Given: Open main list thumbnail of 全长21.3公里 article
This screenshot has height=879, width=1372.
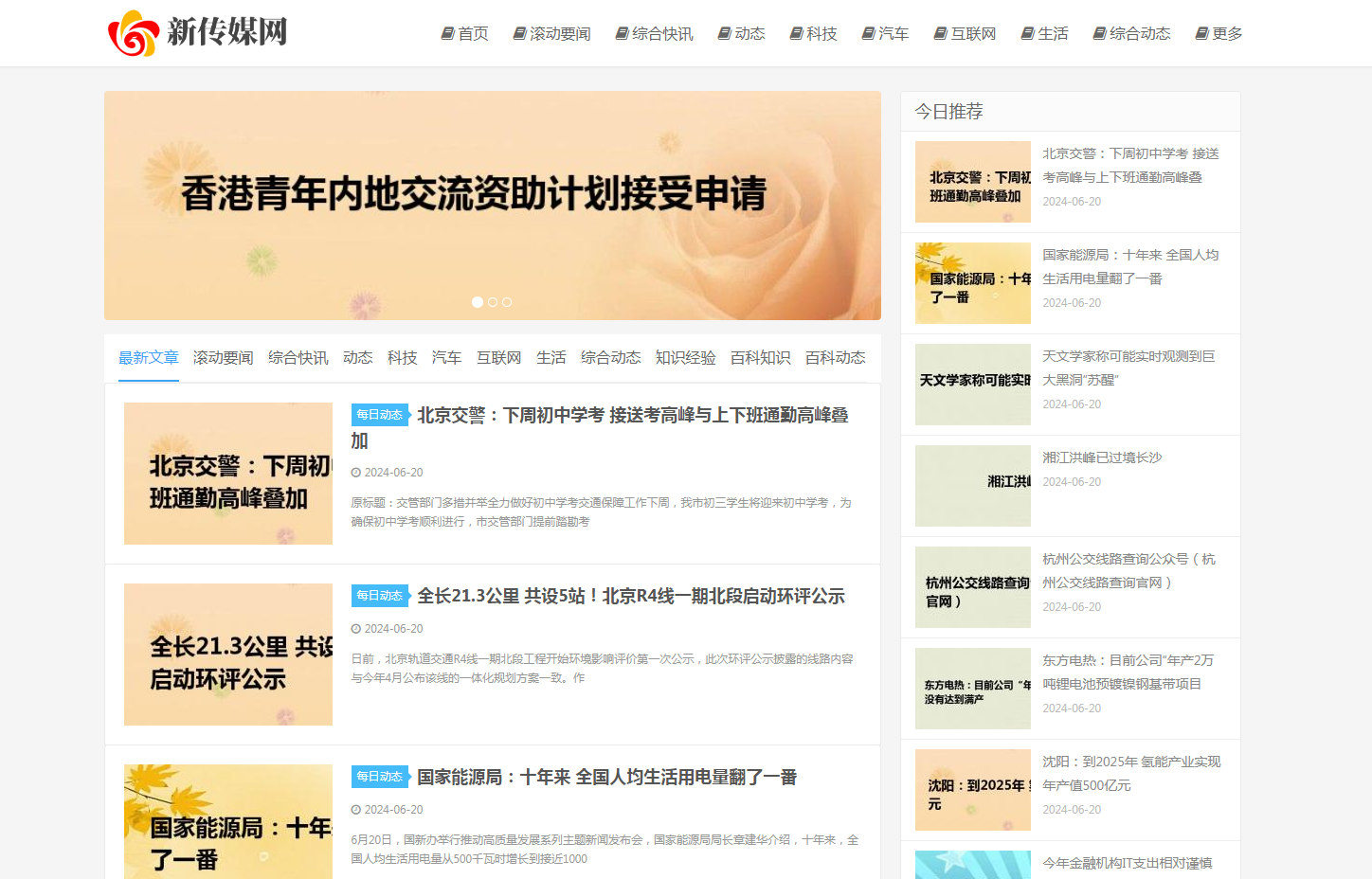Looking at the screenshot, I should (x=228, y=655).
